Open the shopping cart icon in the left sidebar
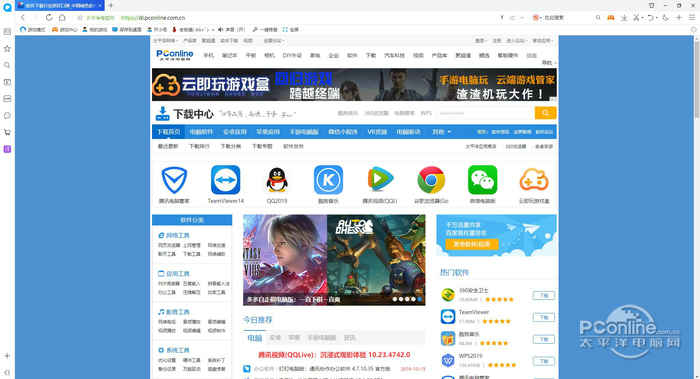Viewport: 700px width, 379px height. 7,132
